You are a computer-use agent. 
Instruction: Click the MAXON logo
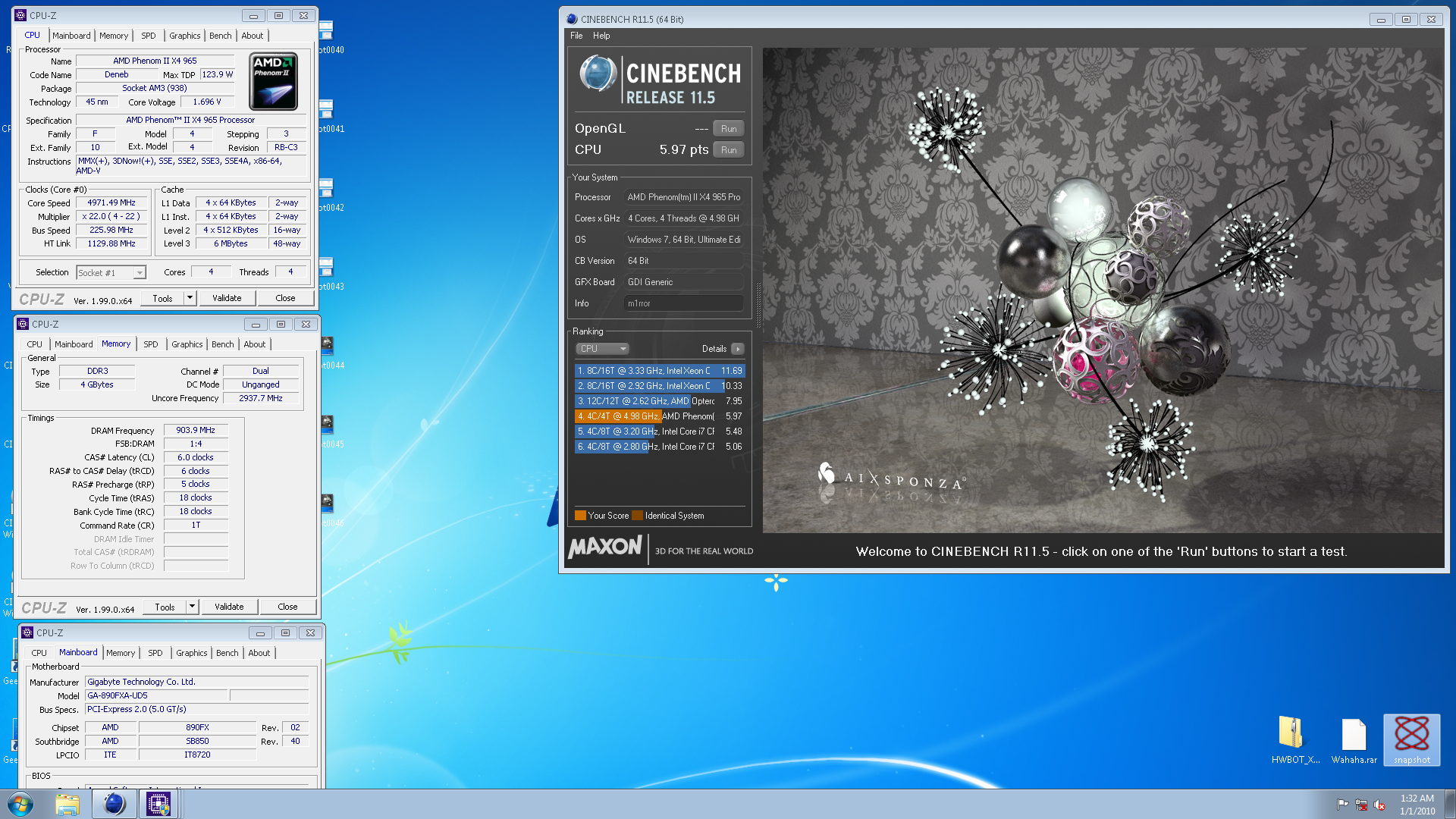click(604, 547)
